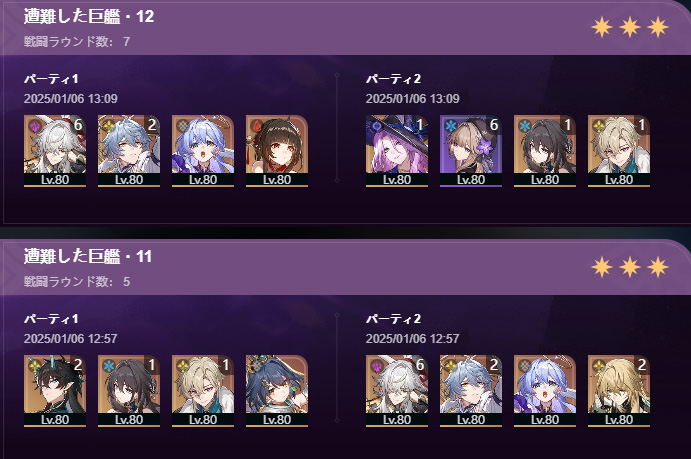Select white-haired E6 character in stage 11 Party 2

(397, 391)
